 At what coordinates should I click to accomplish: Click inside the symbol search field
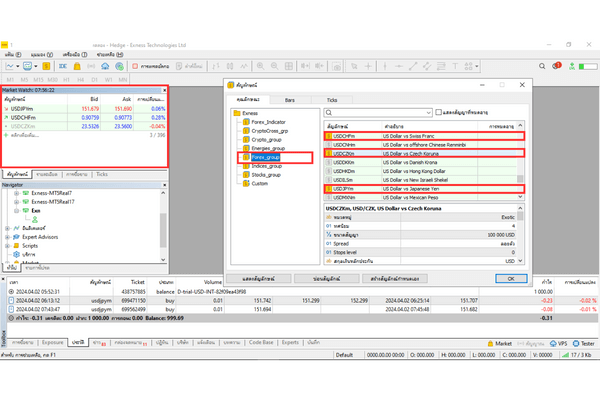click(375, 111)
